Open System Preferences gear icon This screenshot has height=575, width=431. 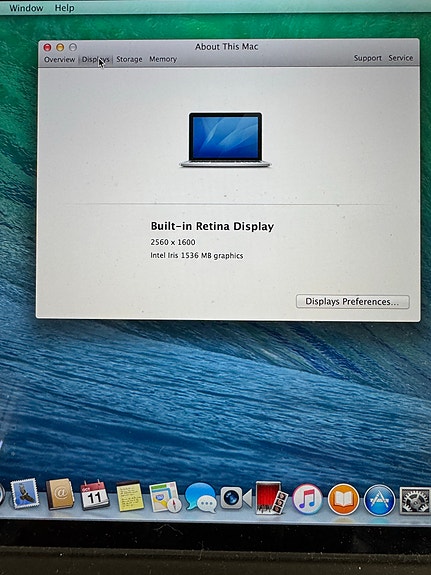coord(415,501)
